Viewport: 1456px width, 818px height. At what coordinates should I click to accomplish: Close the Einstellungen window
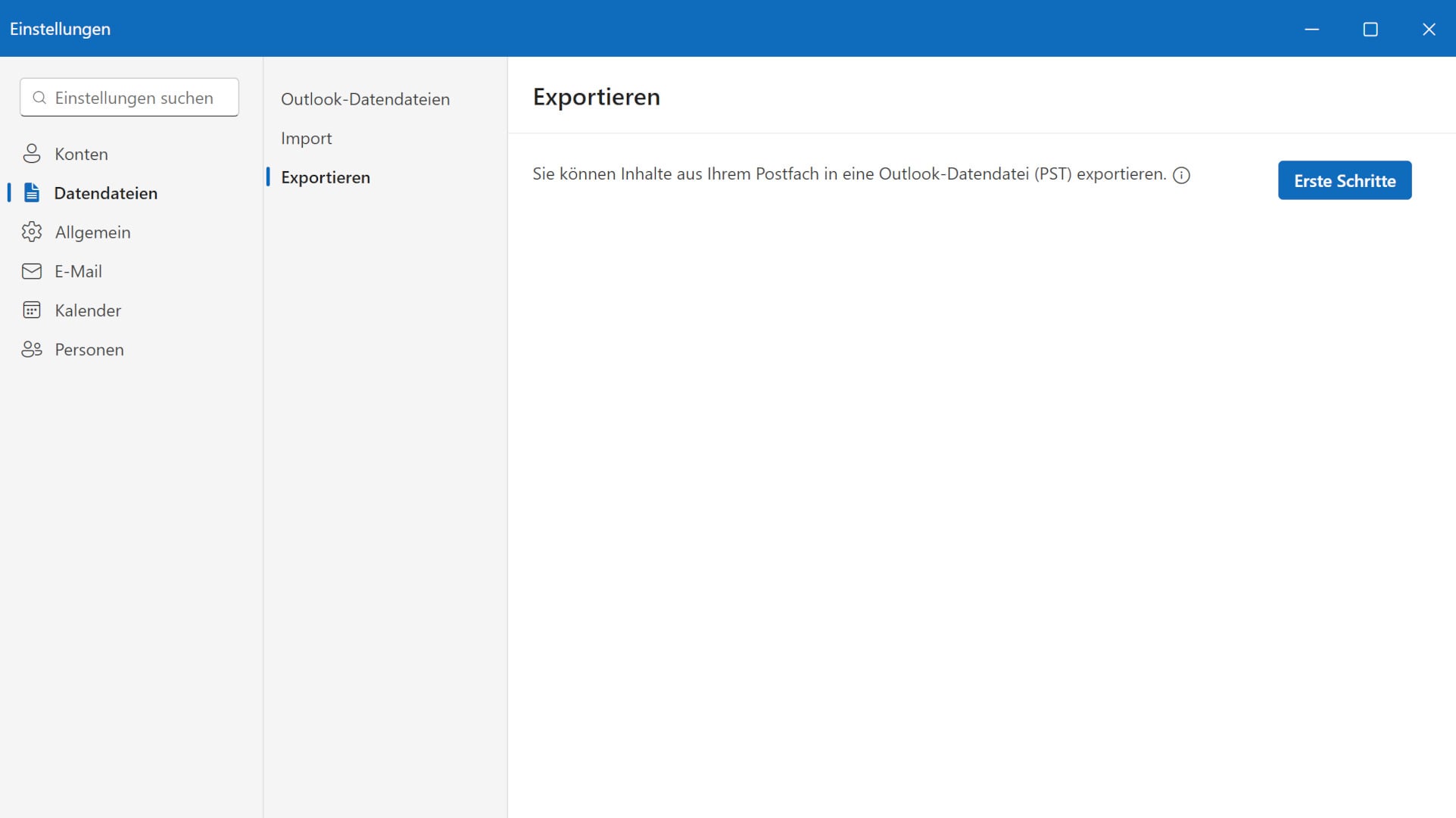pos(1429,29)
